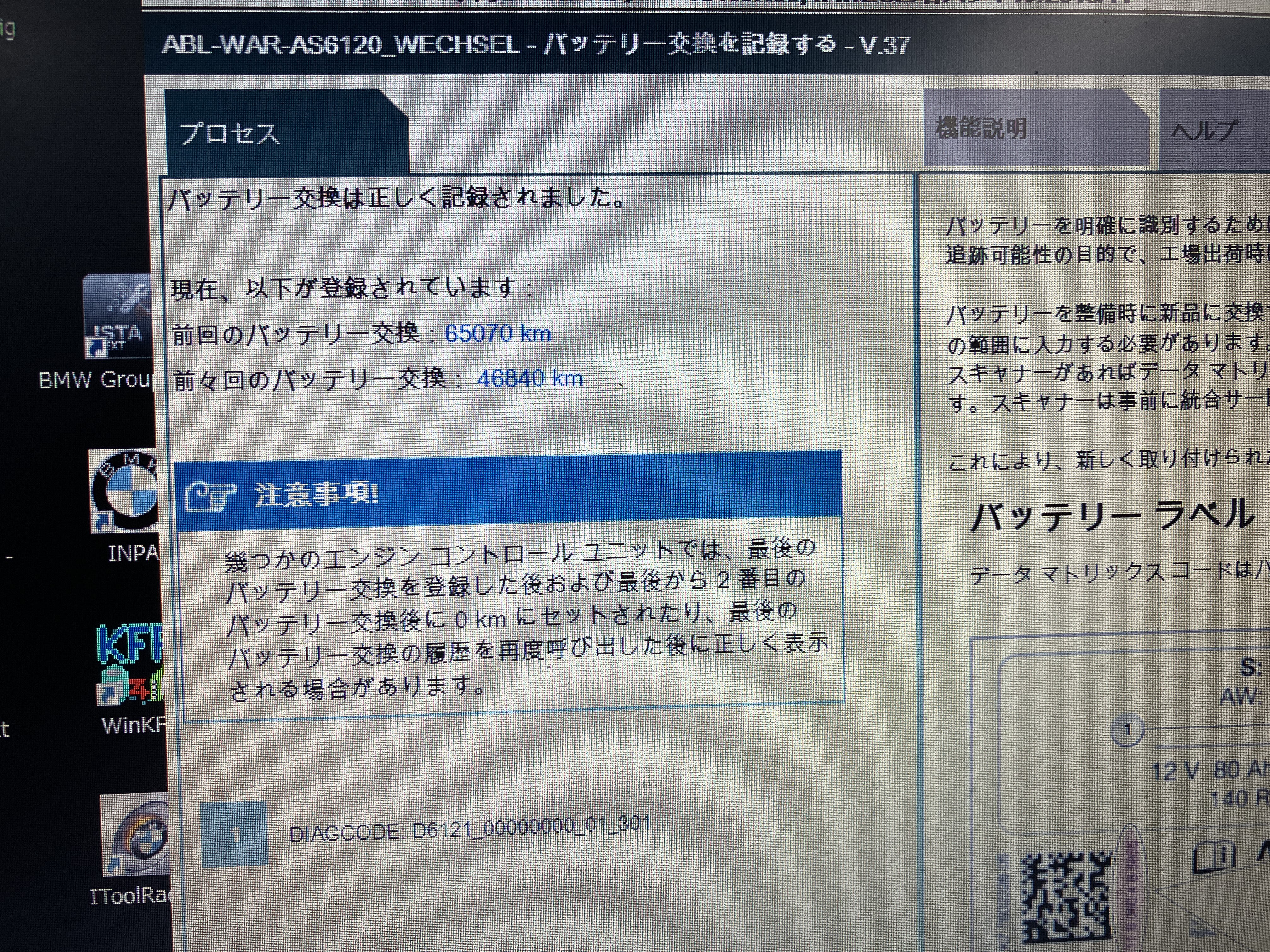Open the ISTA desktop shortcut icon
Image resolution: width=1270 pixels, height=952 pixels.
[x=118, y=316]
